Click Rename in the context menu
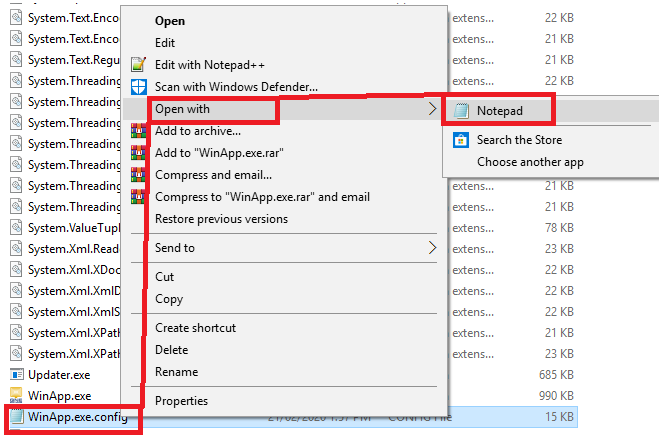659x447 pixels. 176,372
